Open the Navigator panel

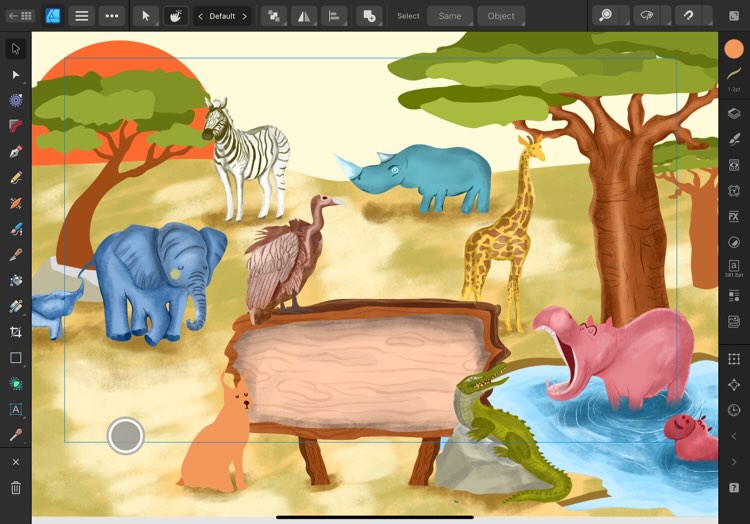(734, 384)
